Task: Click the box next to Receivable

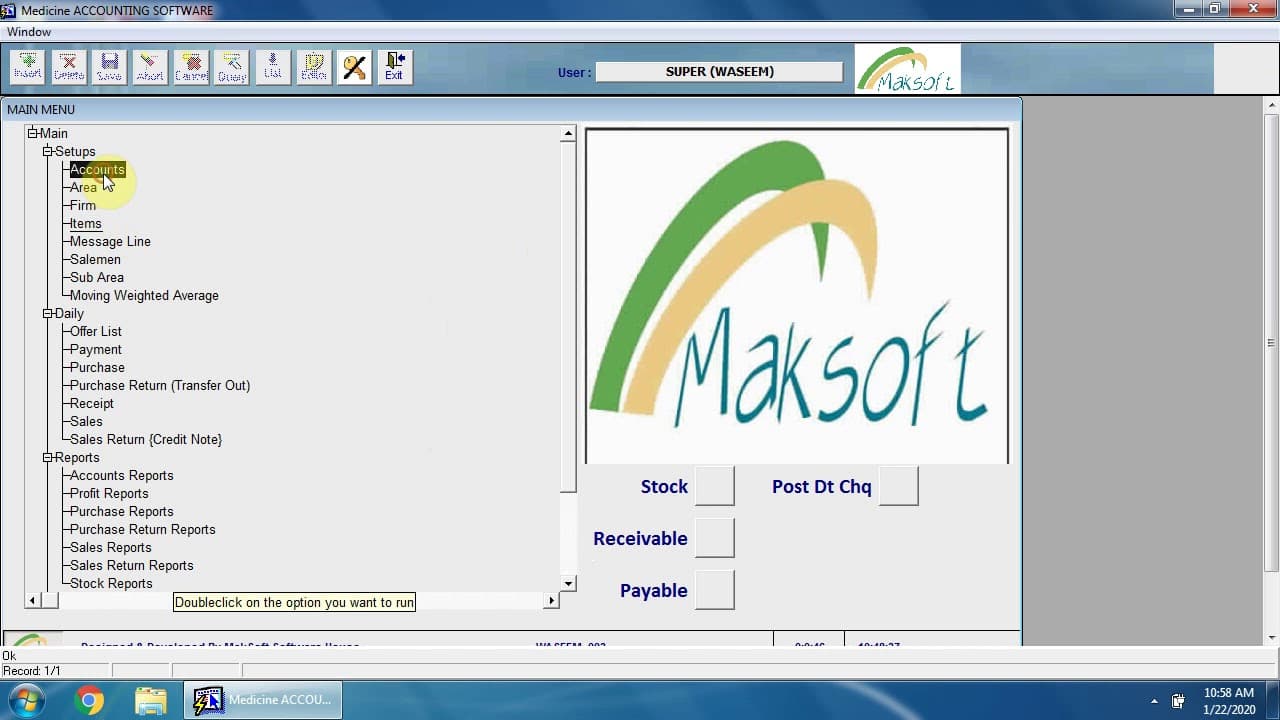Action: pyautogui.click(x=715, y=538)
